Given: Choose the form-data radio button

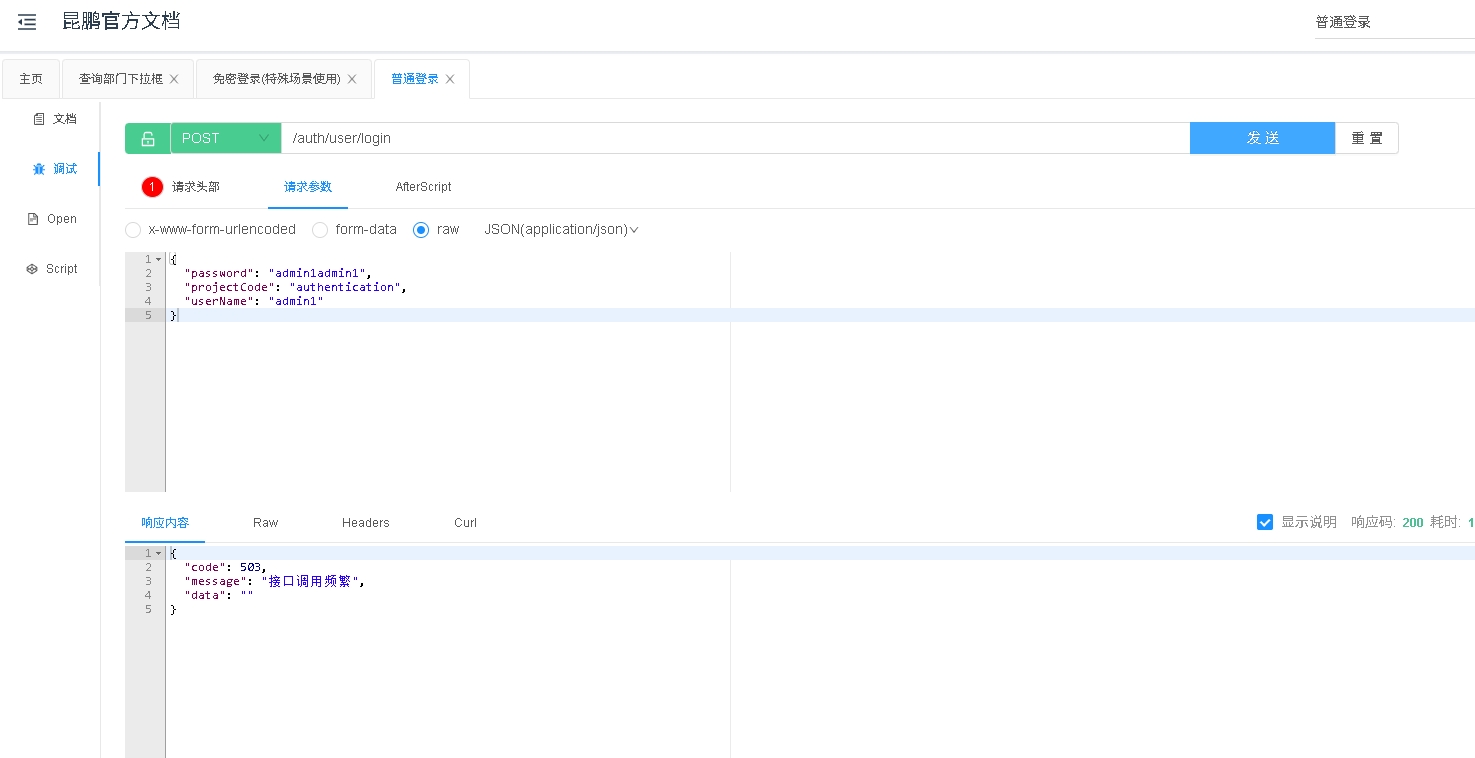Looking at the screenshot, I should [320, 230].
